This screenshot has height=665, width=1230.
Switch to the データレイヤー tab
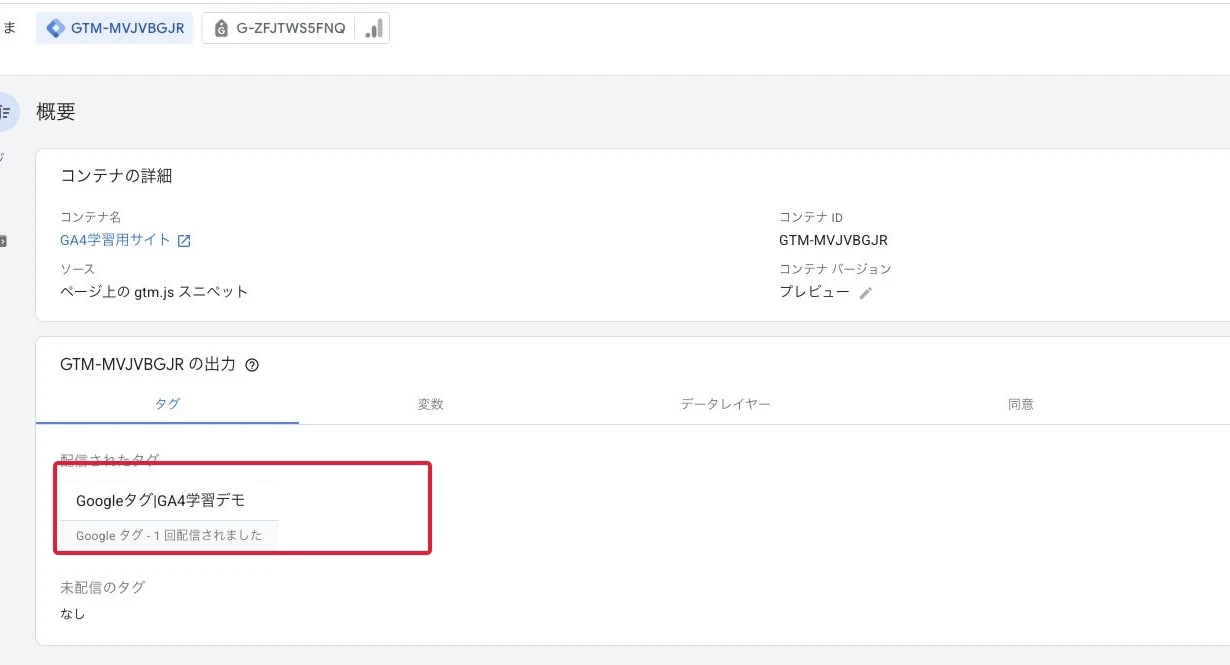coord(726,404)
